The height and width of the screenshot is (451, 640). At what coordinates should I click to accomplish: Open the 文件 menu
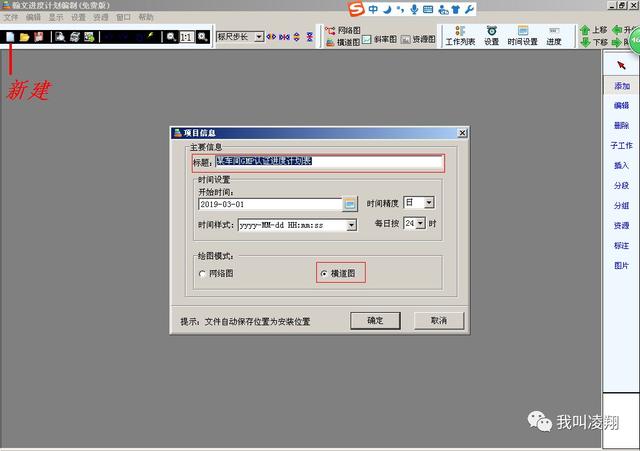[x=11, y=18]
